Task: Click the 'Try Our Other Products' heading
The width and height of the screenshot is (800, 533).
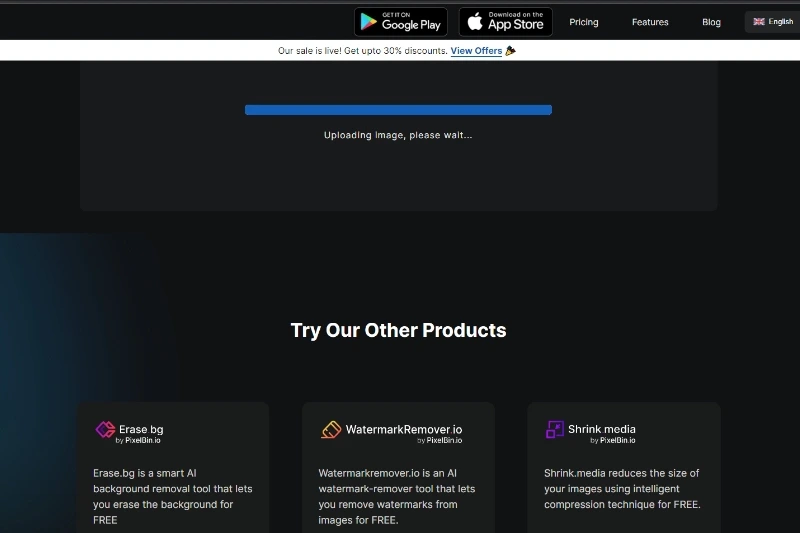Action: [398, 330]
